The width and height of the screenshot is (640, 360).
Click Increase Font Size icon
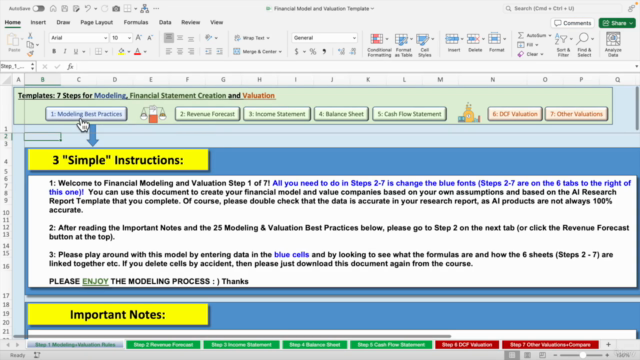coord(139,38)
